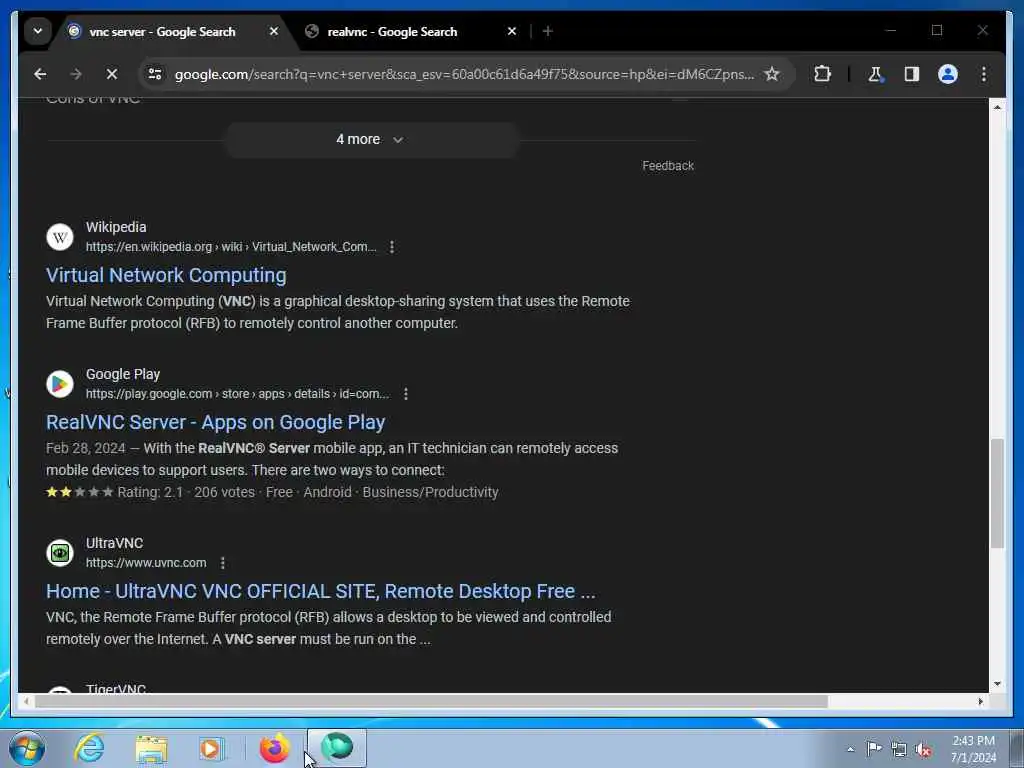Open the 'Virtual Network Computing' result
Viewport: 1024px width, 768px height.
tap(166, 275)
